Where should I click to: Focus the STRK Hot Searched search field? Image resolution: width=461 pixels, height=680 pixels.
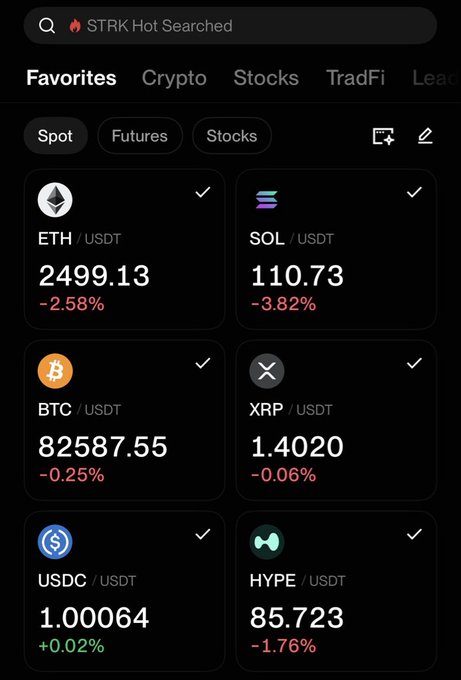(230, 26)
